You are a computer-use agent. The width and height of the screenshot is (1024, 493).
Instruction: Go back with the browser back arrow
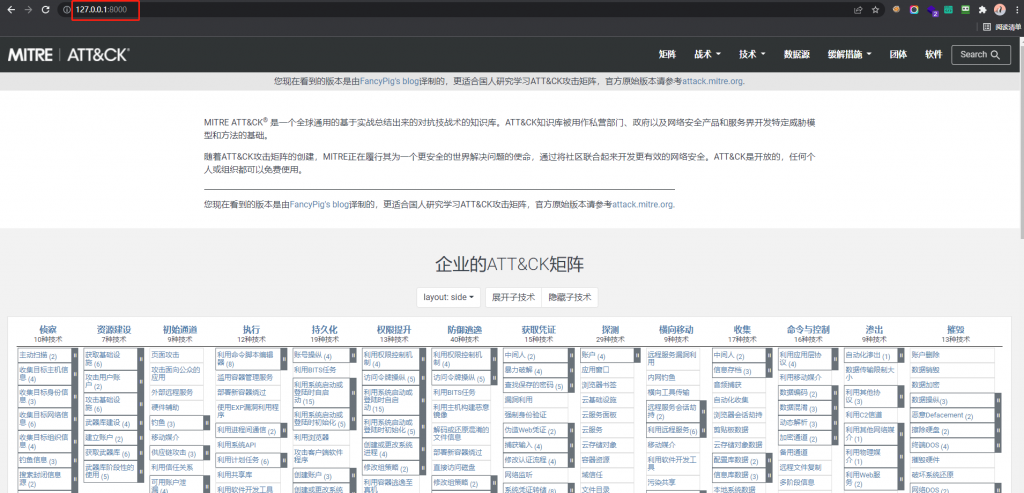[x=11, y=10]
